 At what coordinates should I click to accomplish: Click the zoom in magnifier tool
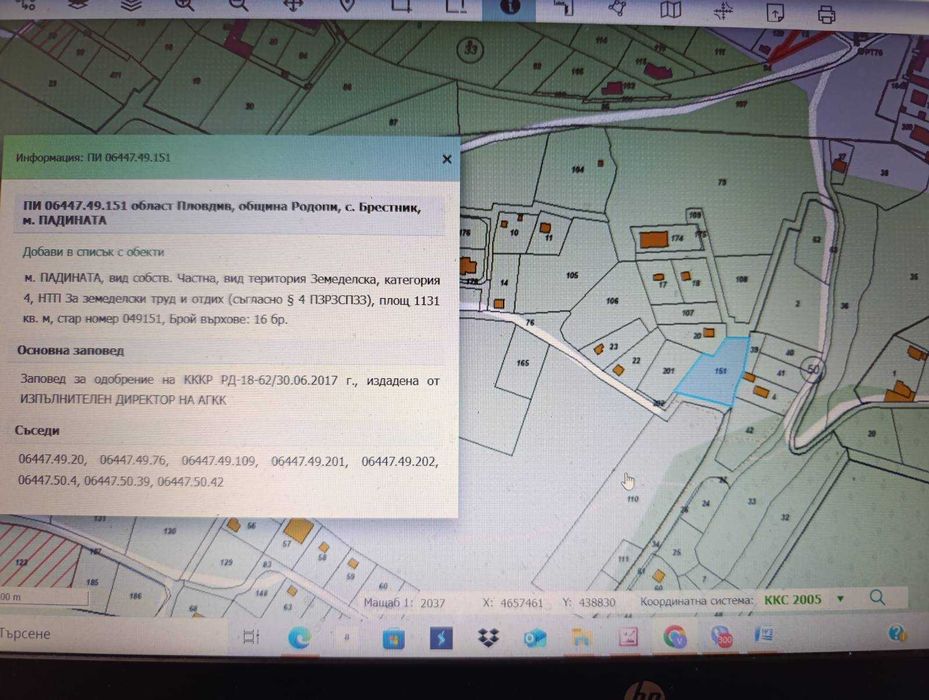[x=185, y=6]
